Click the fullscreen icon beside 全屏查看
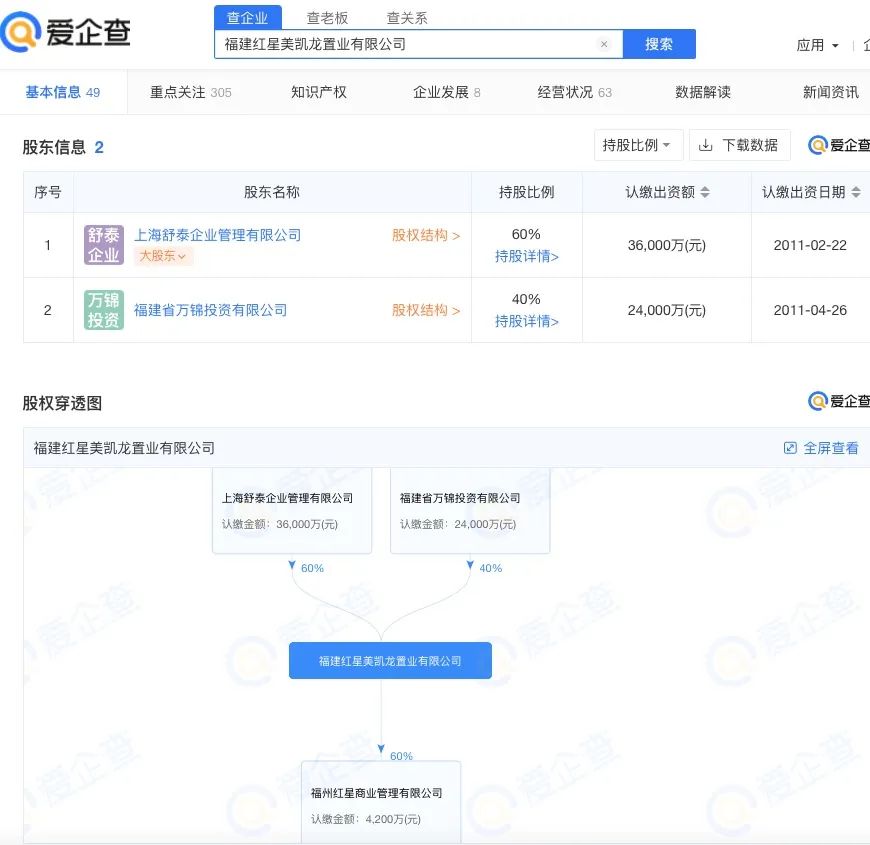 (790, 448)
